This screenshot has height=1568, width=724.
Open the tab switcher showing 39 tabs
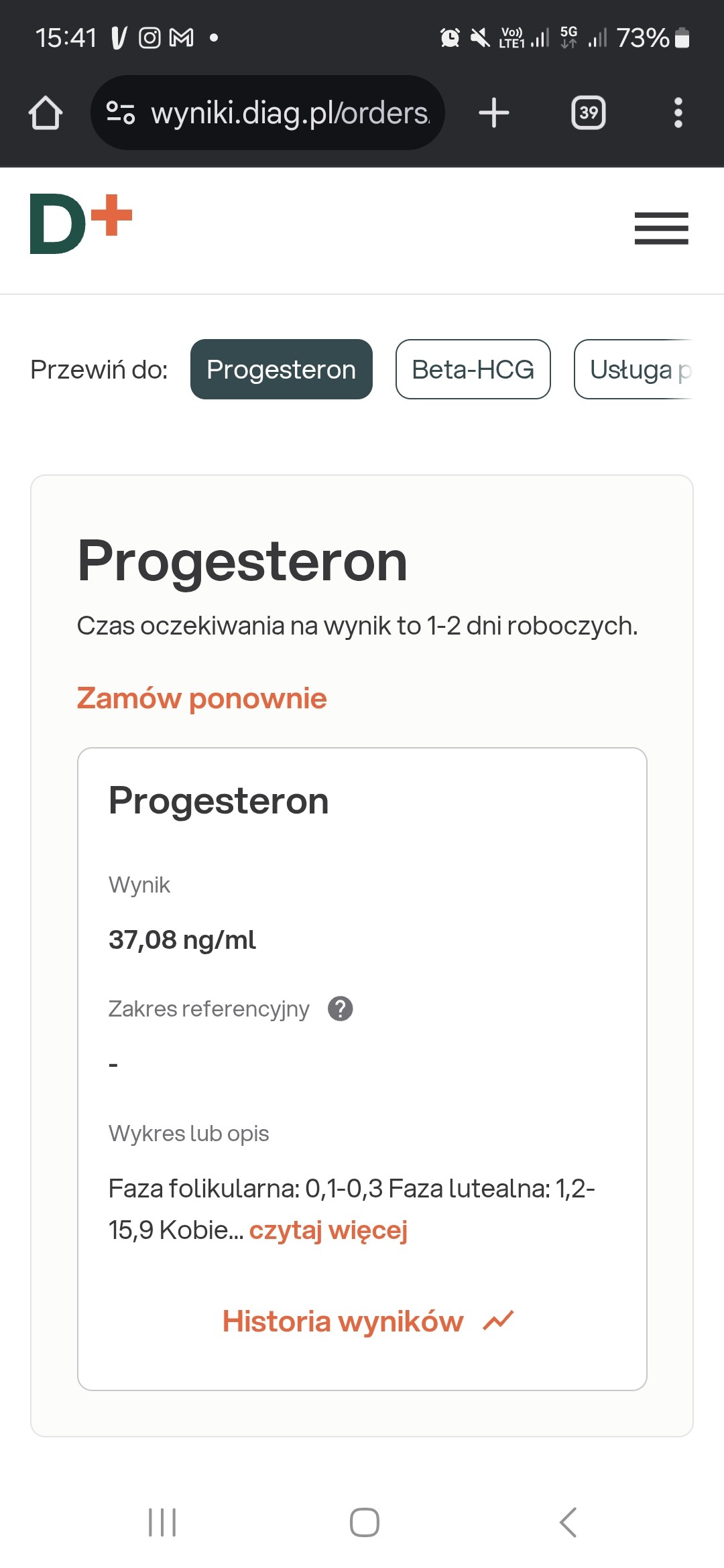(588, 113)
